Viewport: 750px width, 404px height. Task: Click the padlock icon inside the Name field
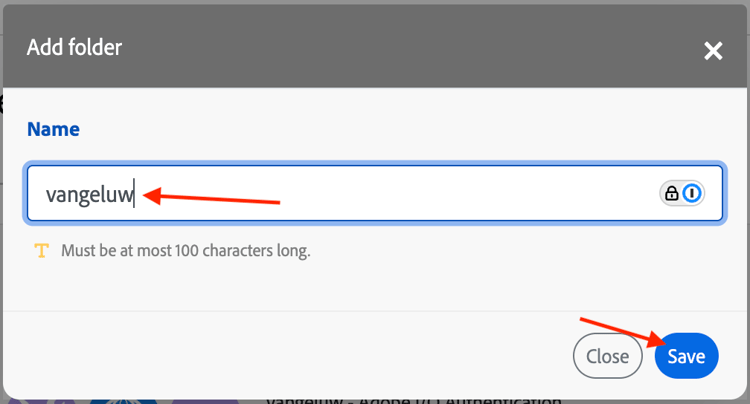[x=672, y=193]
